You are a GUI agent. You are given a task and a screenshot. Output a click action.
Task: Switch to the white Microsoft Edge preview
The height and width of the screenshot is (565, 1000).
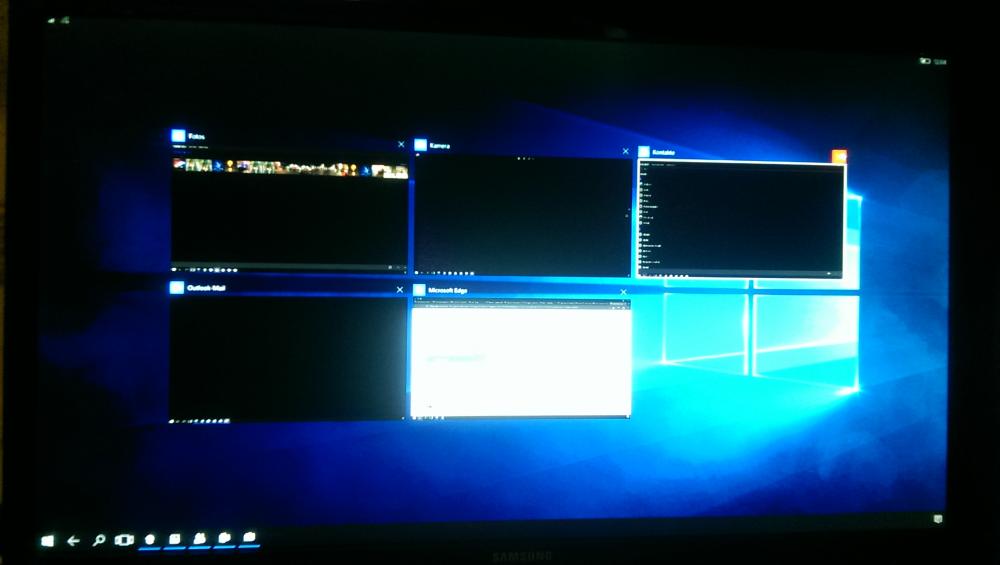[521, 360]
